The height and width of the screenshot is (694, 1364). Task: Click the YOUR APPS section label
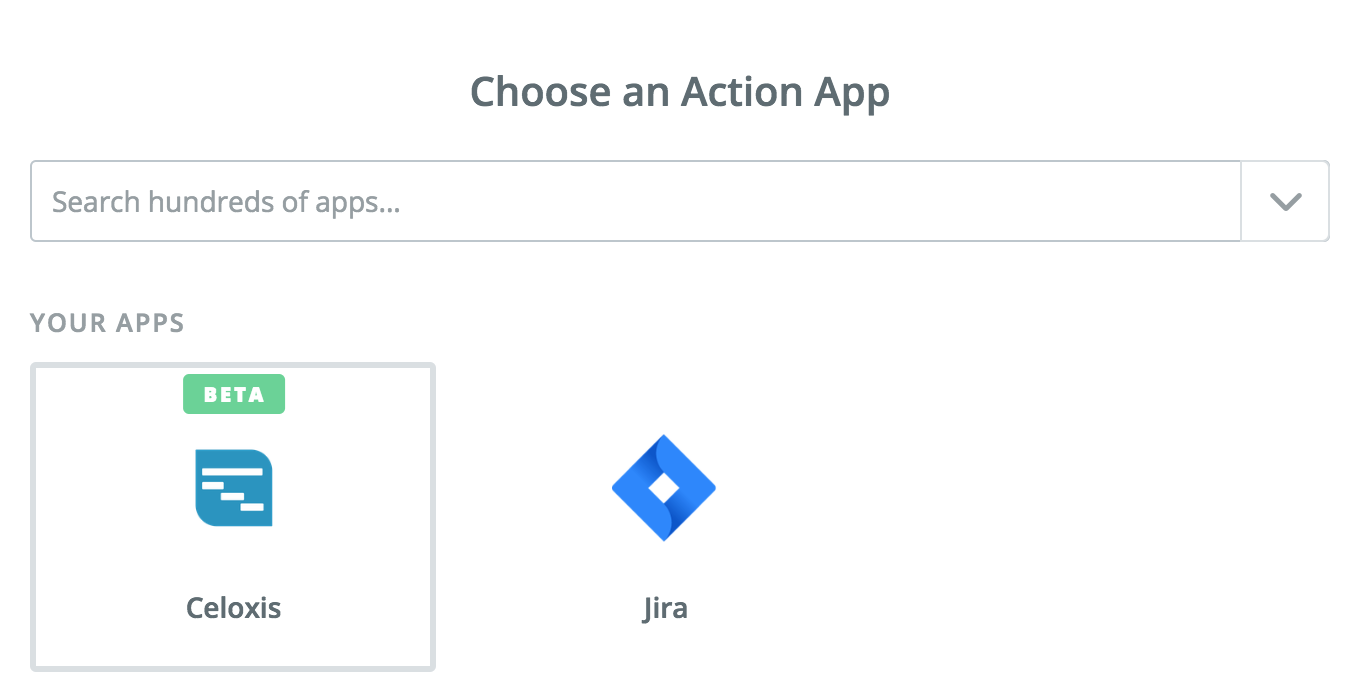coord(107,323)
